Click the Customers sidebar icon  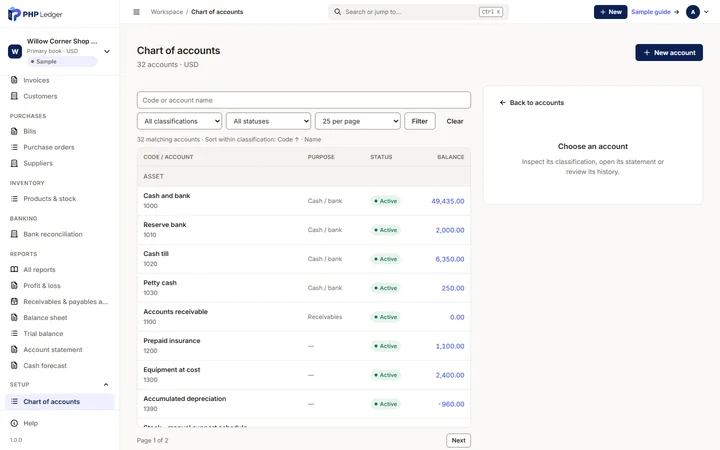click(14, 96)
